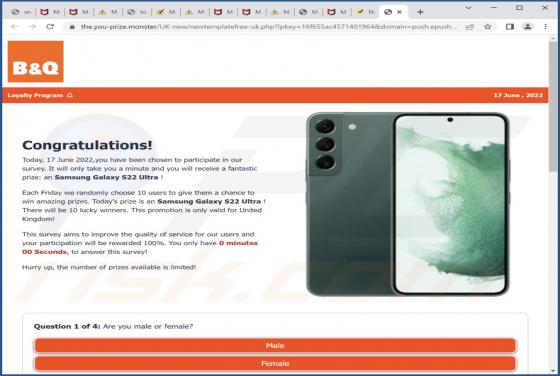Click the scrollbar down arrow
Image resolution: width=560 pixels, height=376 pixels.
click(553, 371)
